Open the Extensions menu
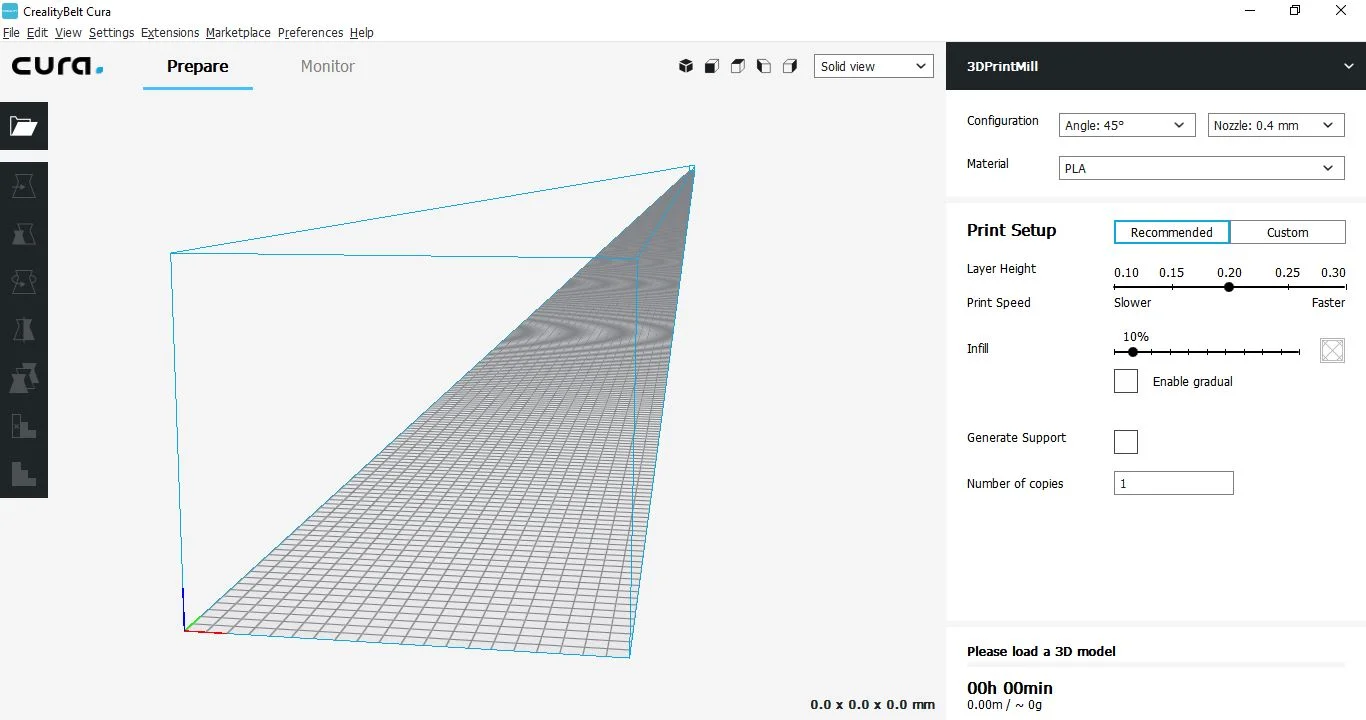The width and height of the screenshot is (1366, 720). coord(170,32)
